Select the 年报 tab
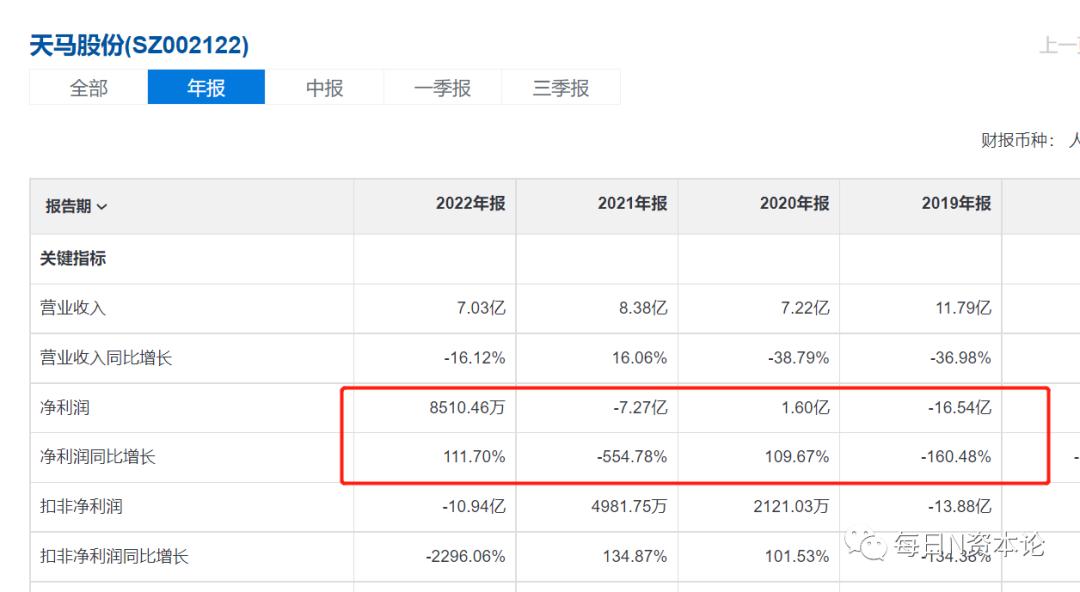Image resolution: width=1080 pixels, height=592 pixels. tap(206, 88)
